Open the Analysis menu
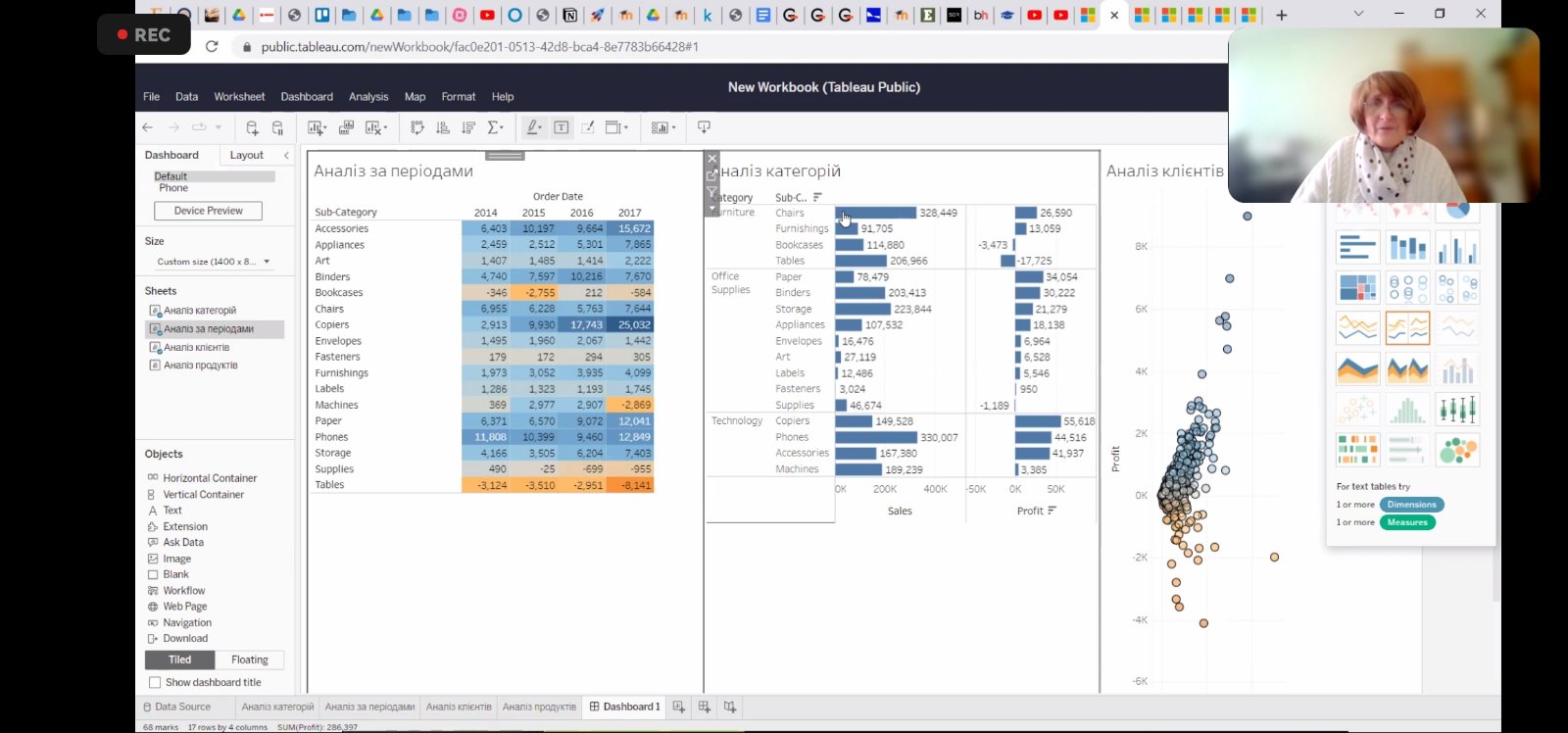 click(368, 97)
